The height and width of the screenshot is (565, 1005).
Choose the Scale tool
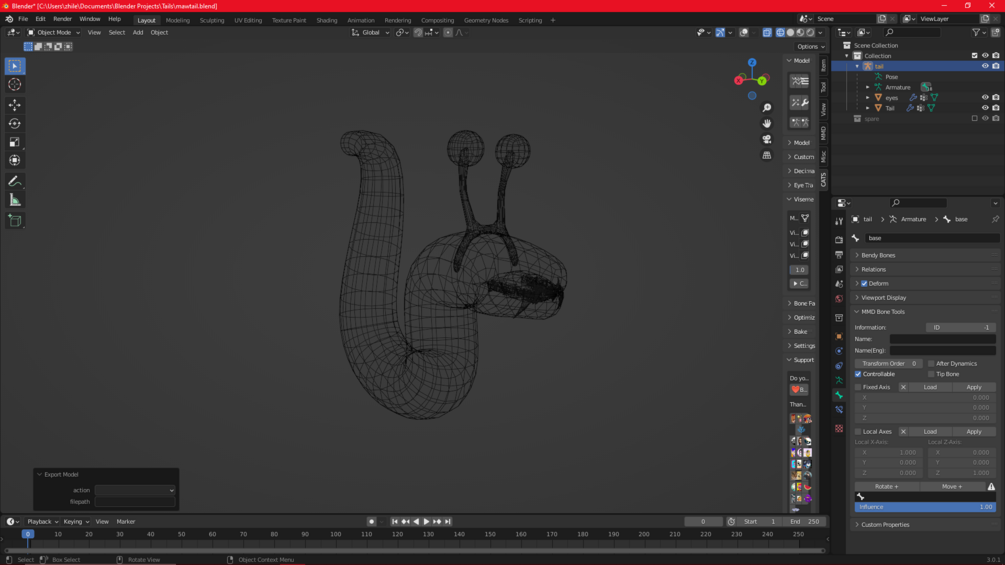coord(15,142)
